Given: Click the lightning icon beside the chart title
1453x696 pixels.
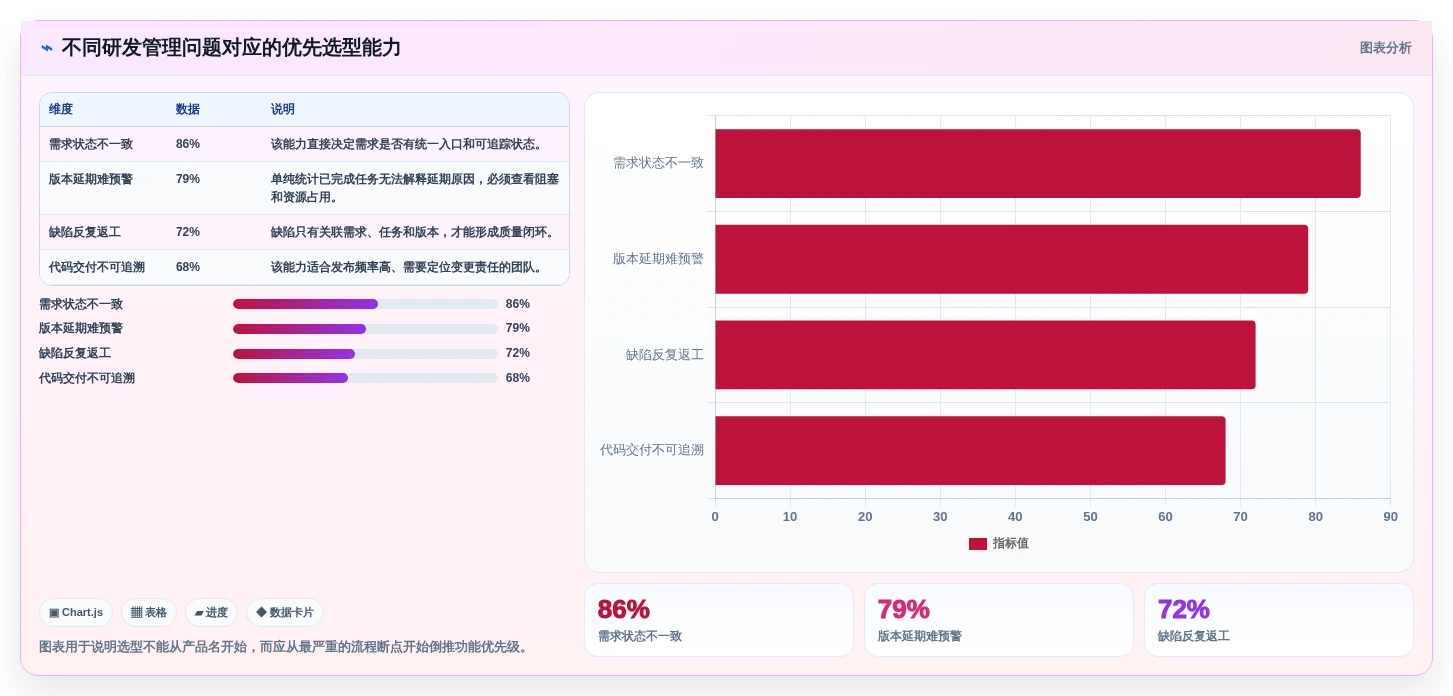Looking at the screenshot, I should (47, 48).
